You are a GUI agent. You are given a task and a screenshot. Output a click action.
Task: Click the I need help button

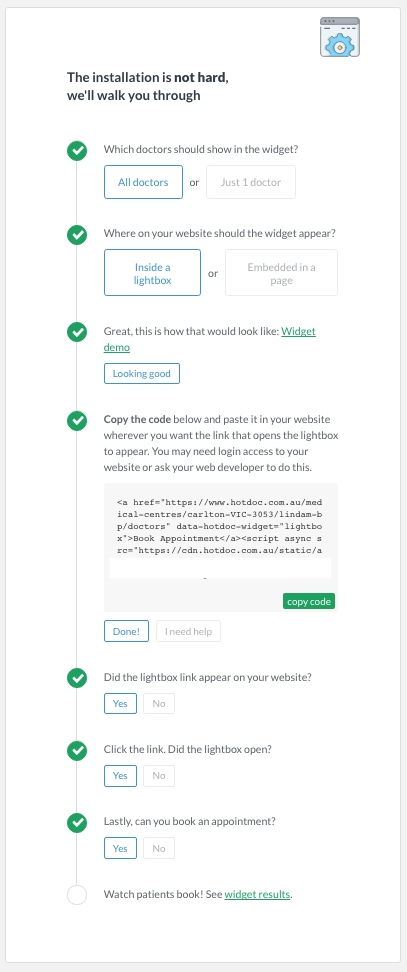click(x=188, y=632)
